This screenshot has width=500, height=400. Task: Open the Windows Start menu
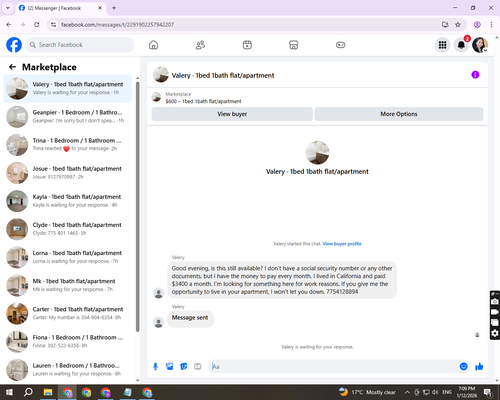click(x=9, y=392)
